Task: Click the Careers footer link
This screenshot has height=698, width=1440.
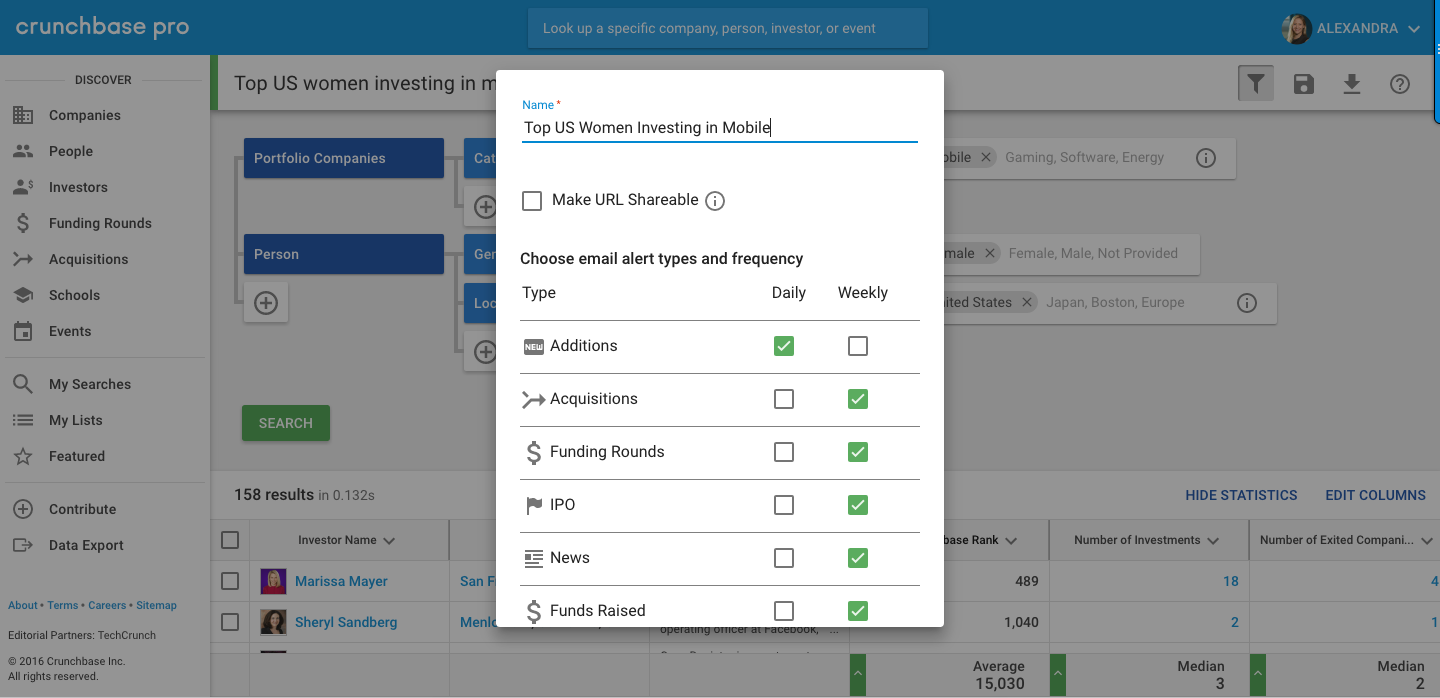Action: pos(107,605)
